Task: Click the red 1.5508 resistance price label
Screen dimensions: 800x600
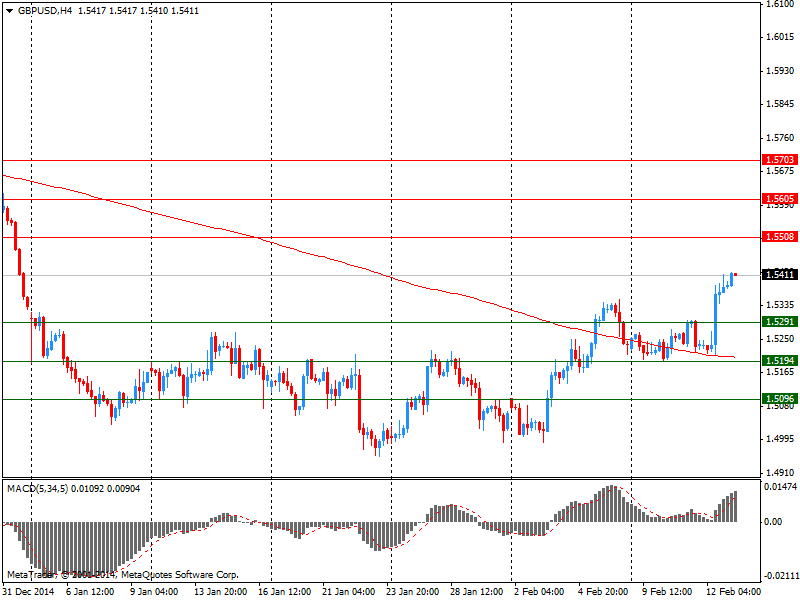Action: pos(780,237)
